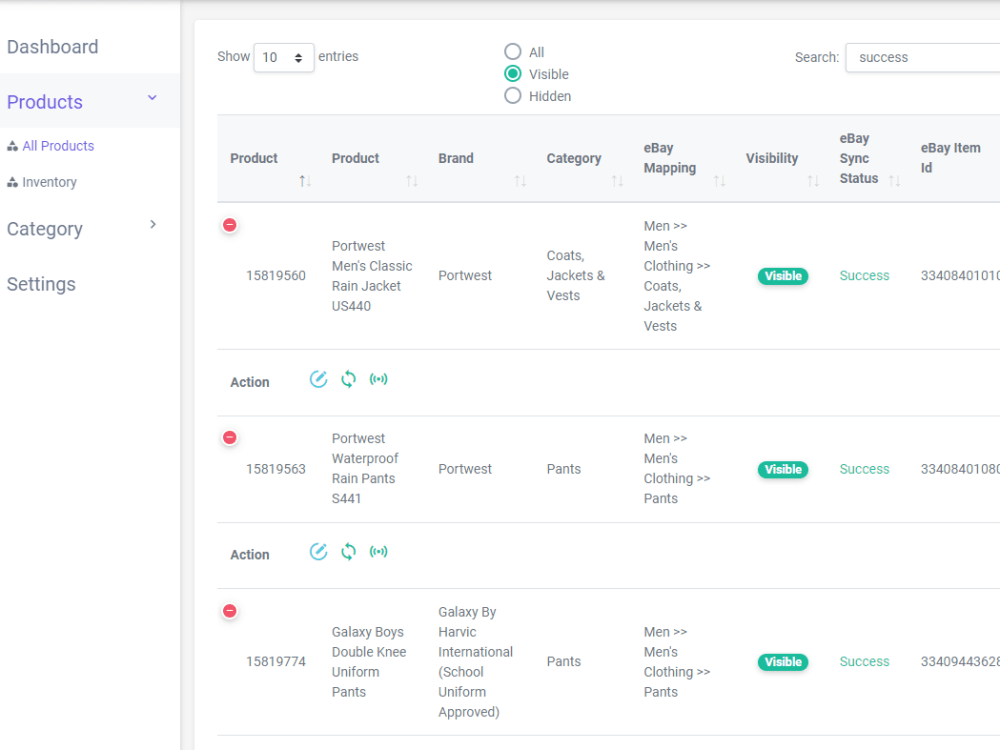Screen dimensions: 1000x750
Task: Open Settings from the sidebar
Action: tap(41, 284)
